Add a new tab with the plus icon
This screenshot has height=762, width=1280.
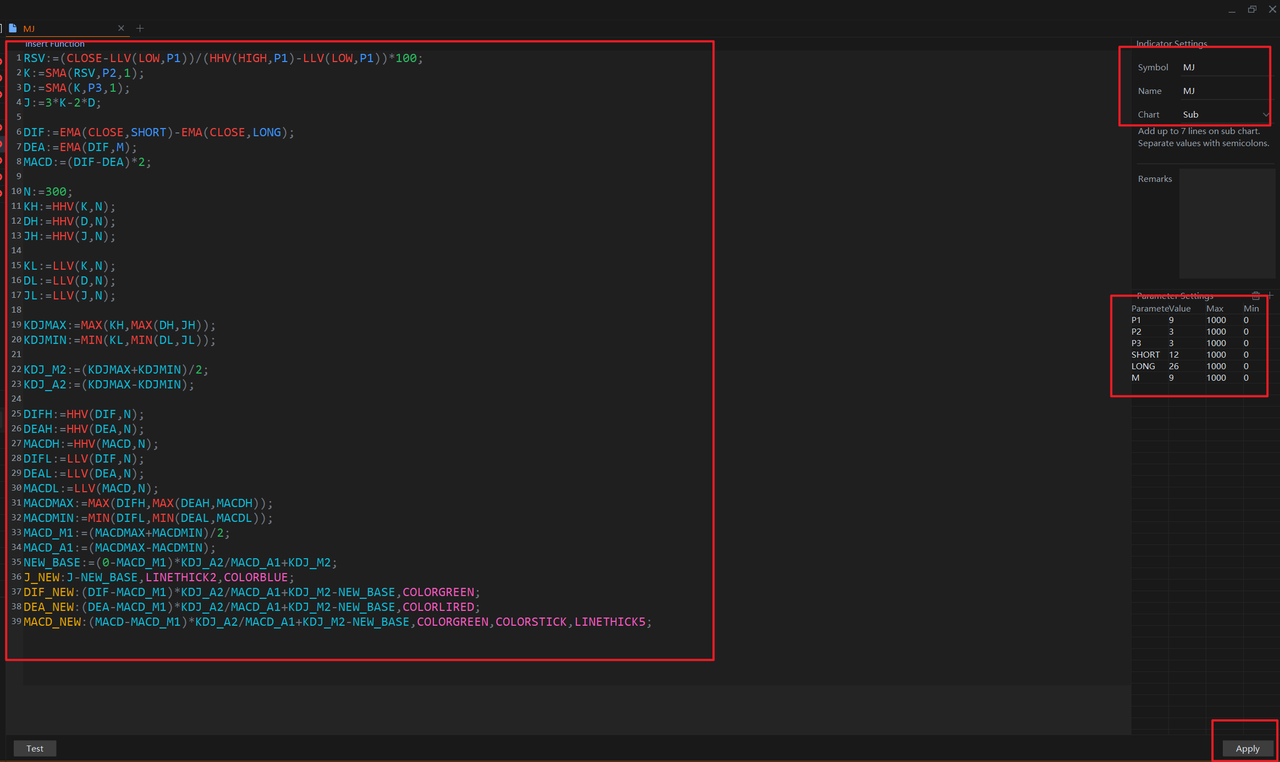tap(140, 29)
